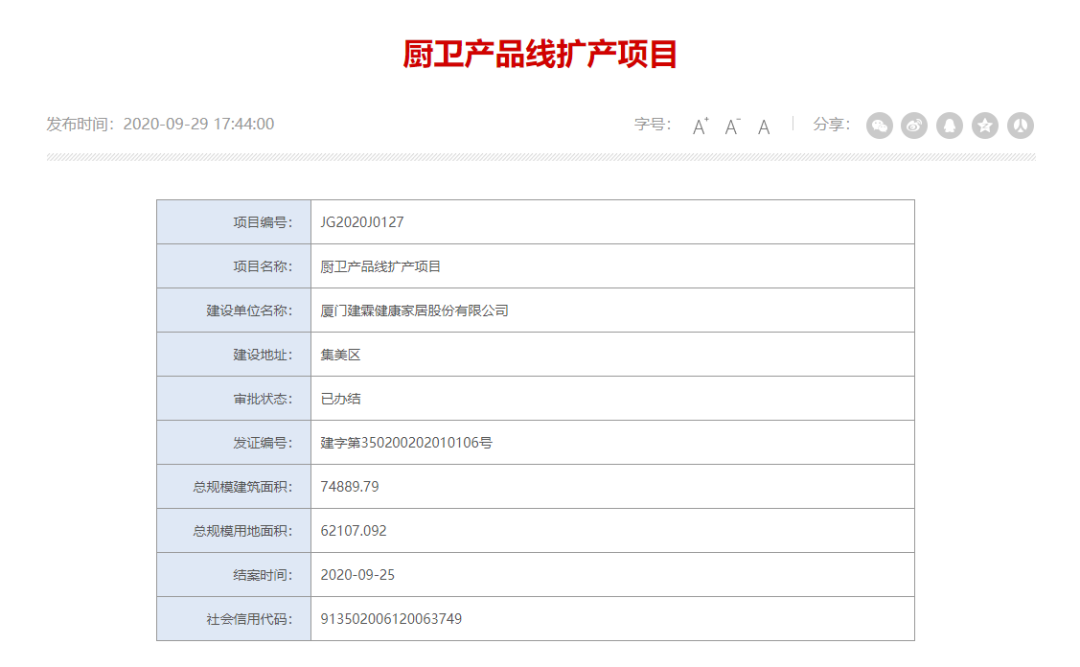Click approval status value 已办结
The width and height of the screenshot is (1080, 667).
(x=341, y=398)
